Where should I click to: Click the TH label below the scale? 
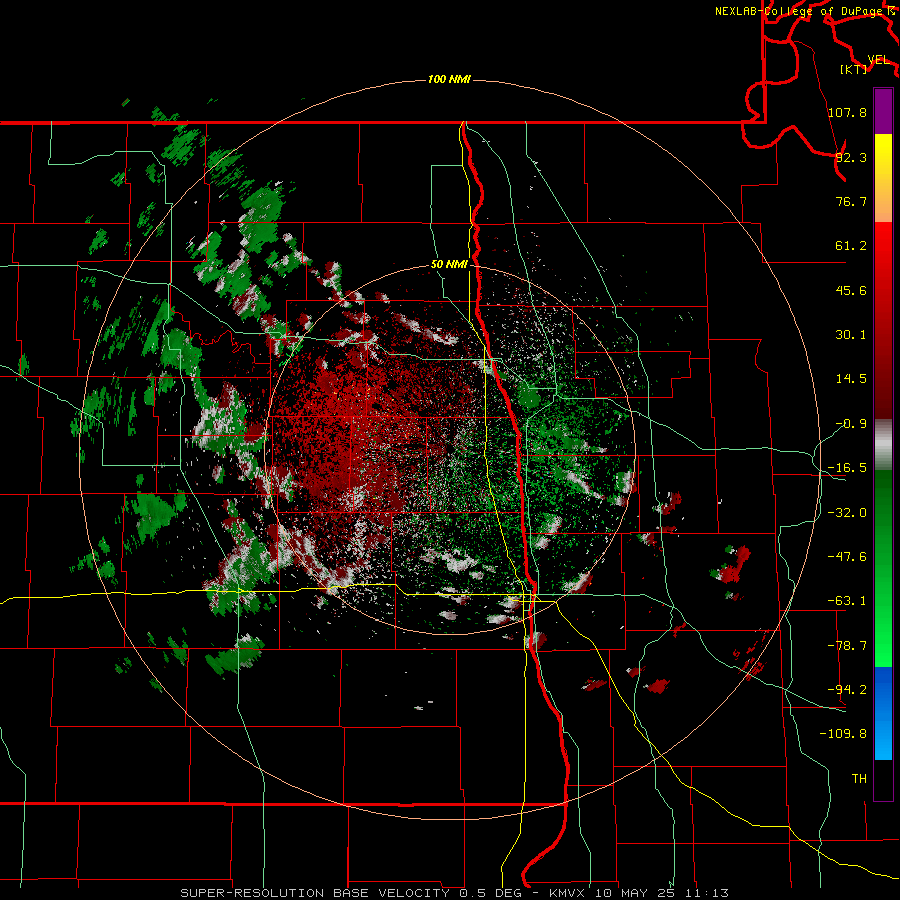coord(859,779)
